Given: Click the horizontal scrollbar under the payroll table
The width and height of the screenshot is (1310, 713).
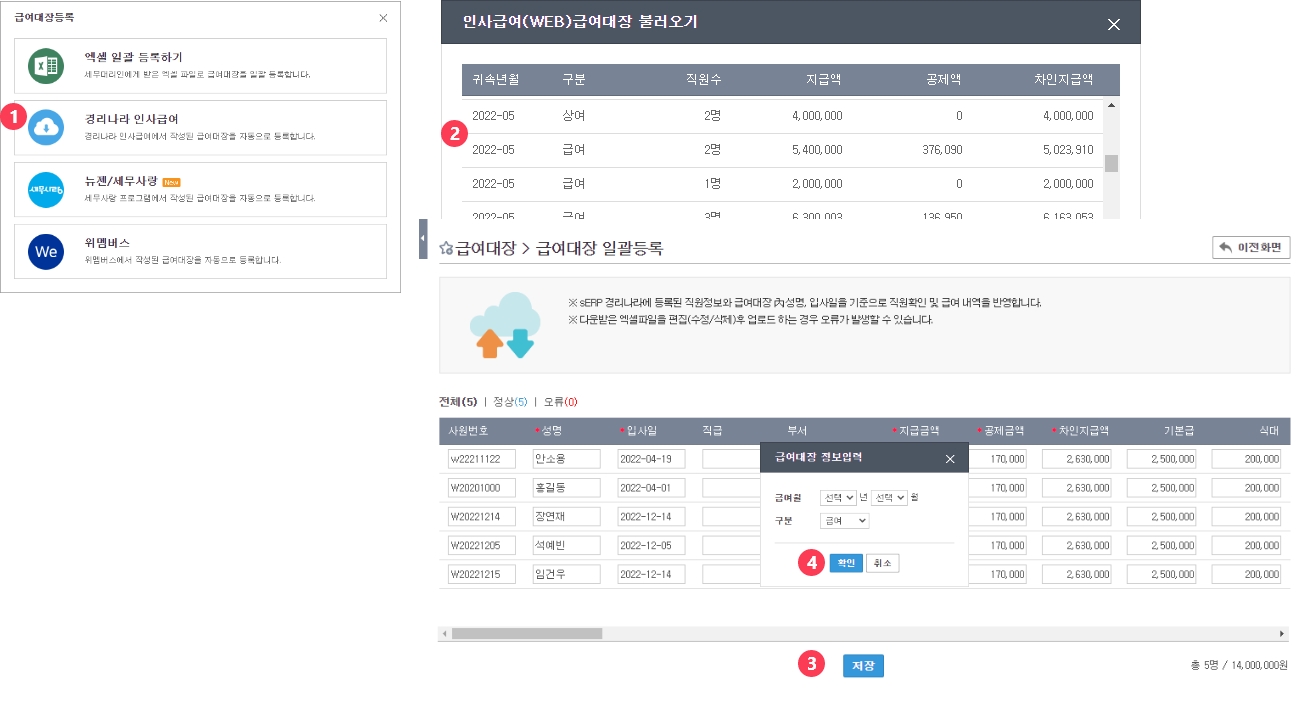Looking at the screenshot, I should coord(527,634).
